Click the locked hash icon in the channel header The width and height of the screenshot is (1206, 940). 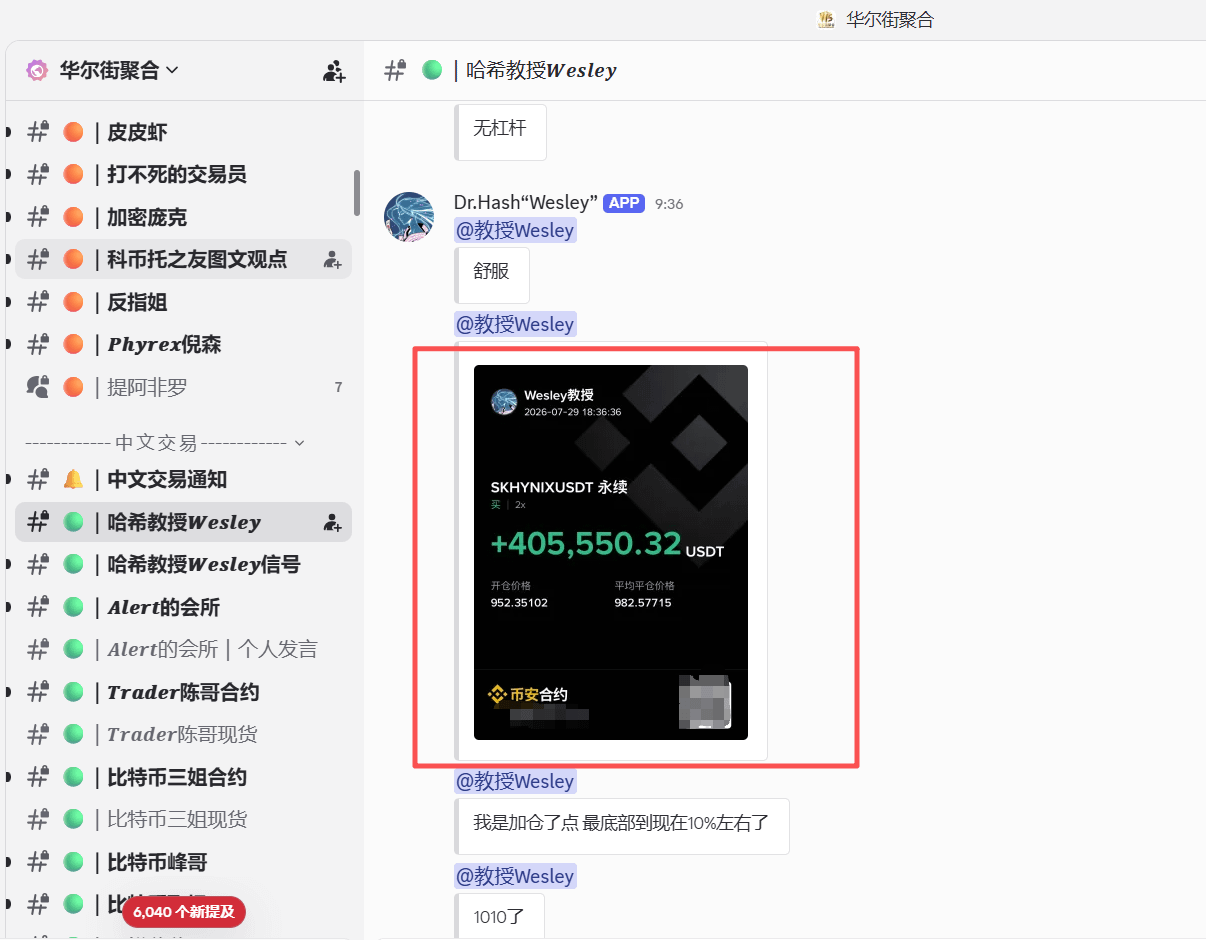(x=396, y=70)
